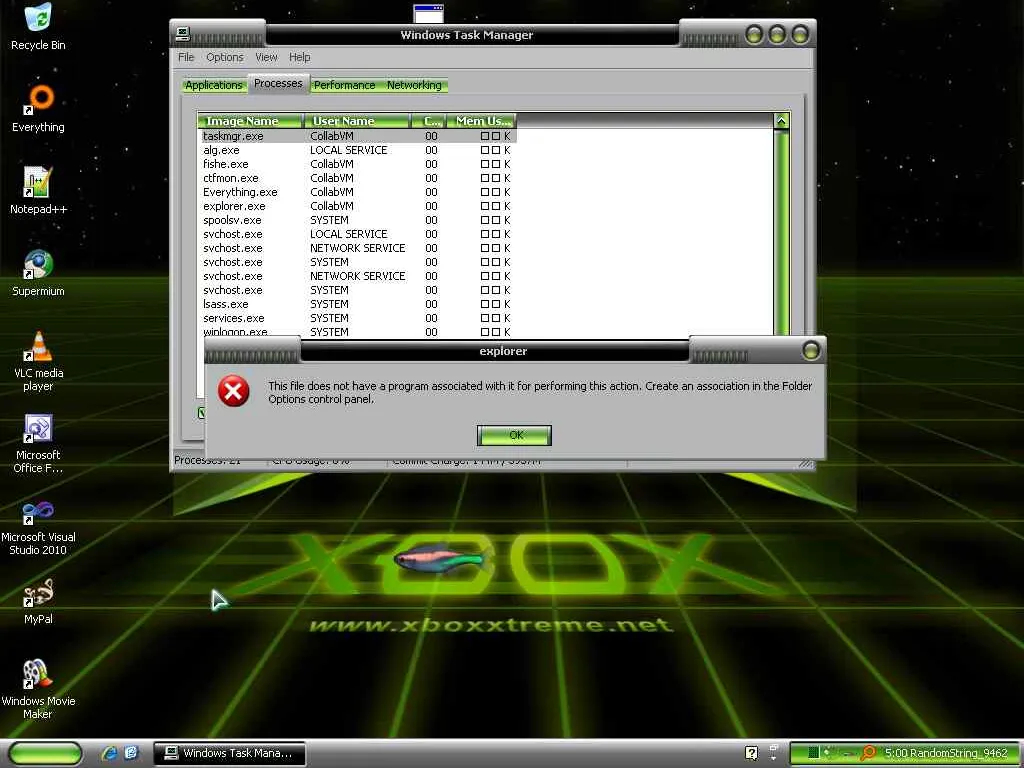Viewport: 1024px width, 768px height.
Task: Switch to the Networking tab
Action: [x=414, y=85]
